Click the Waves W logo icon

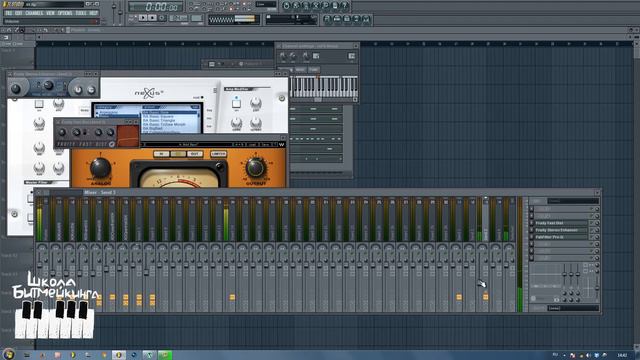(x=282, y=144)
